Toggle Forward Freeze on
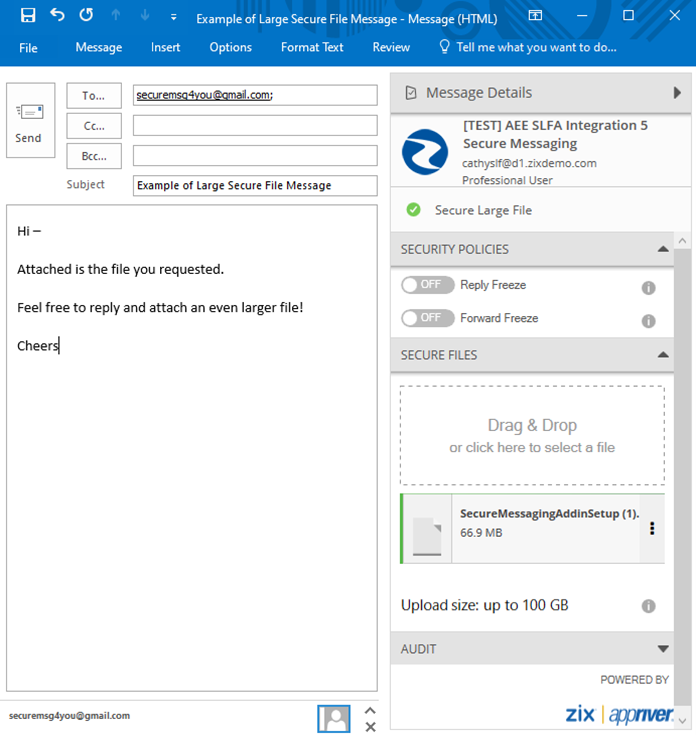The height and width of the screenshot is (735, 696). point(427,318)
